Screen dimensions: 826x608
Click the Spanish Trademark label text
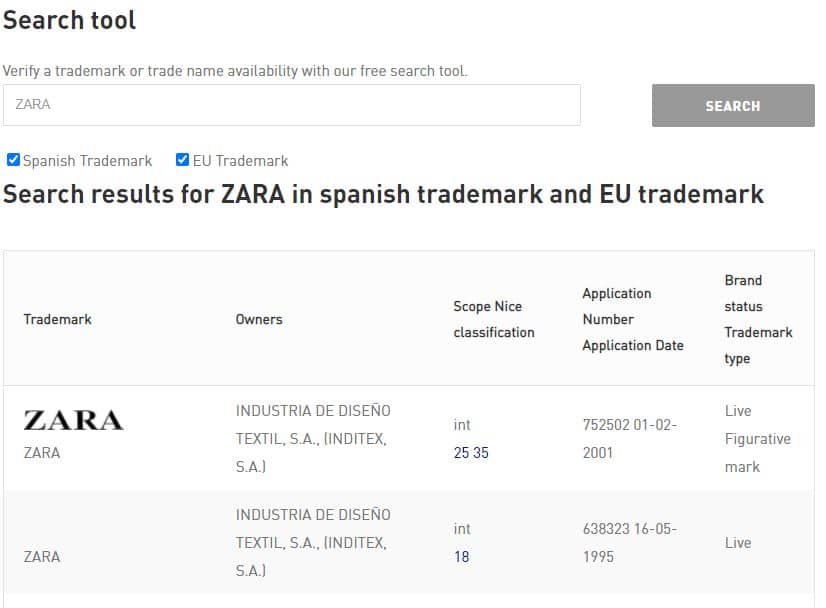(x=87, y=161)
